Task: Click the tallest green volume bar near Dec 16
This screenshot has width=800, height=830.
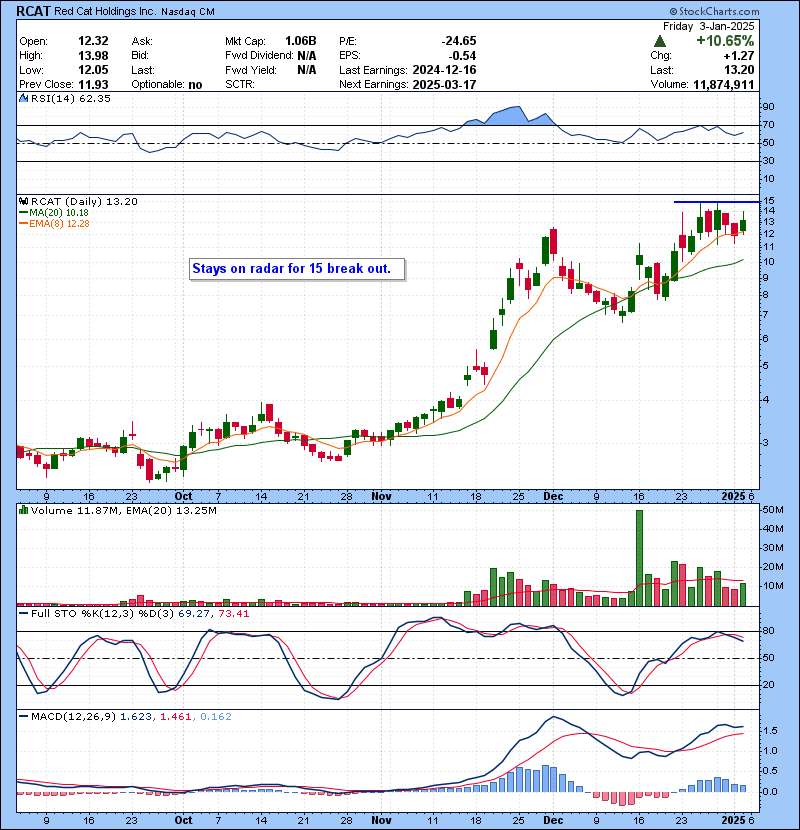Action: (639, 557)
